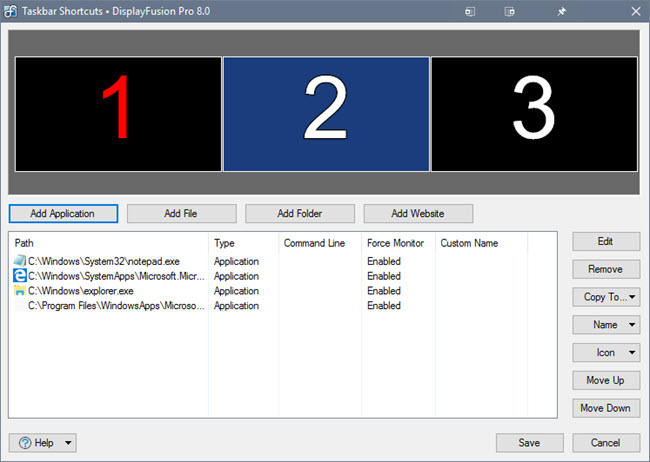Click the Add Website button
650x462 pixels.
pos(418,214)
